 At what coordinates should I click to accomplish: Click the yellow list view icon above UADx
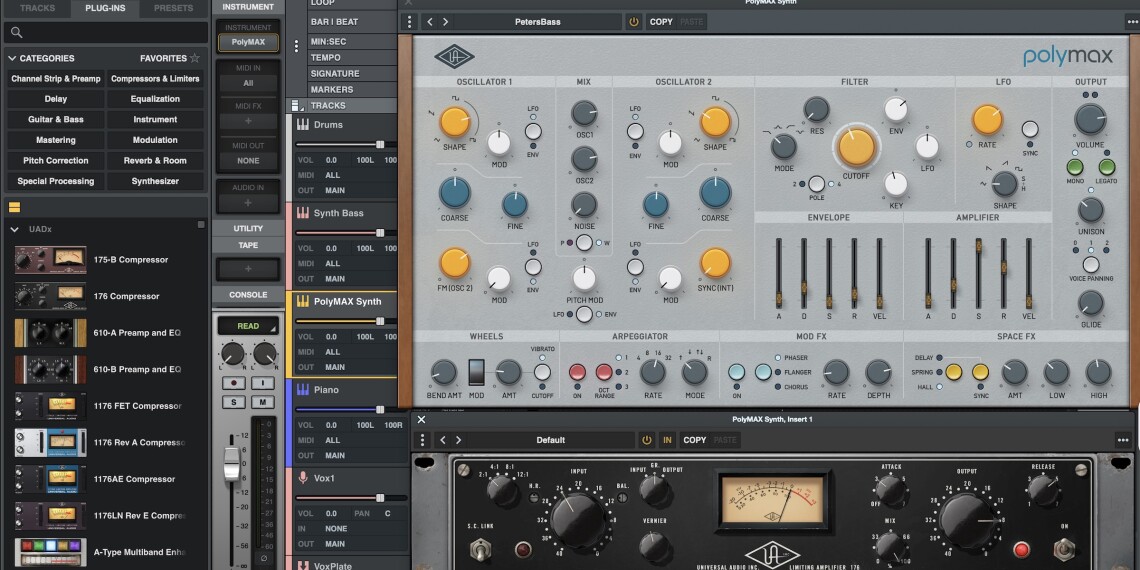point(14,207)
